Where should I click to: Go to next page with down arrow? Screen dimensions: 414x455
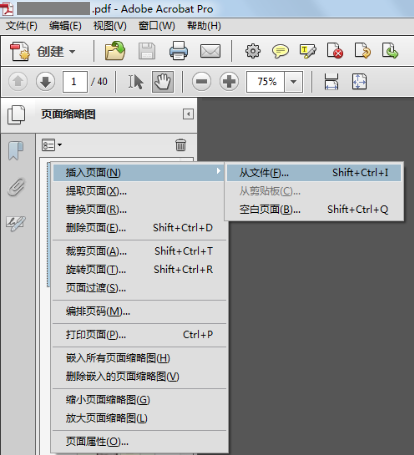coord(45,81)
